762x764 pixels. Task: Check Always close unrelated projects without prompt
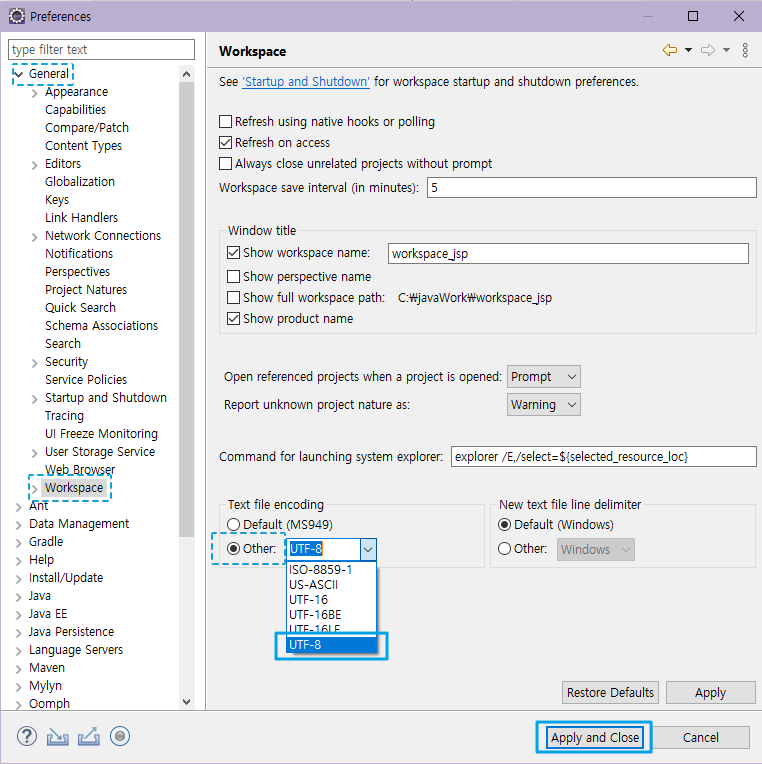[225, 163]
